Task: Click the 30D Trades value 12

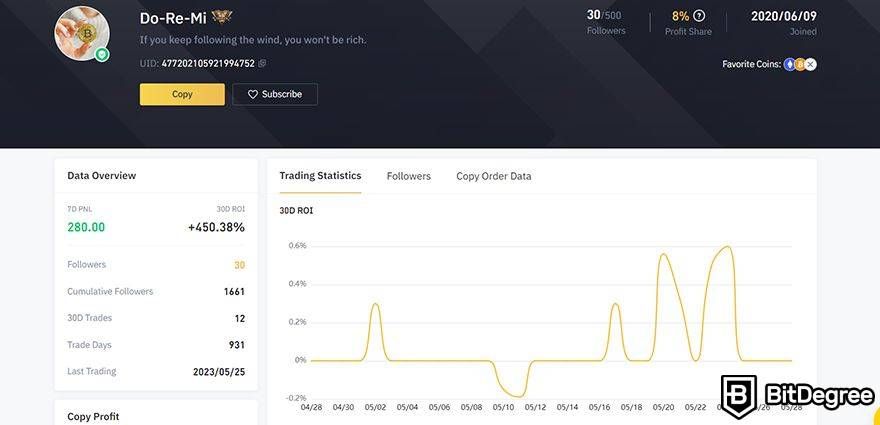Action: (x=240, y=318)
